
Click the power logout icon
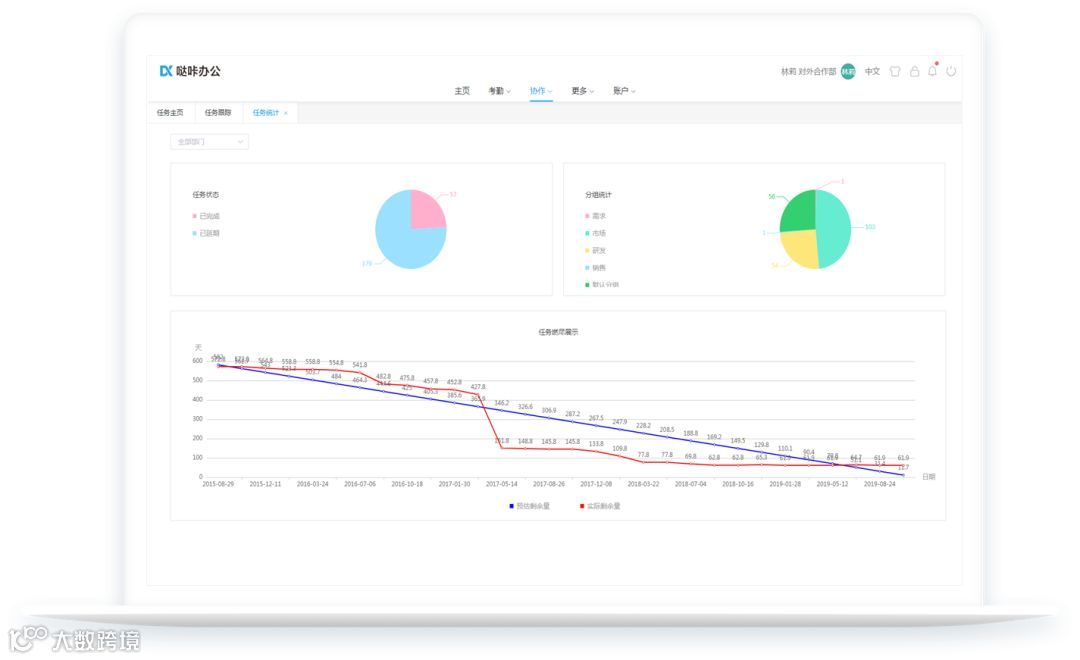click(951, 72)
